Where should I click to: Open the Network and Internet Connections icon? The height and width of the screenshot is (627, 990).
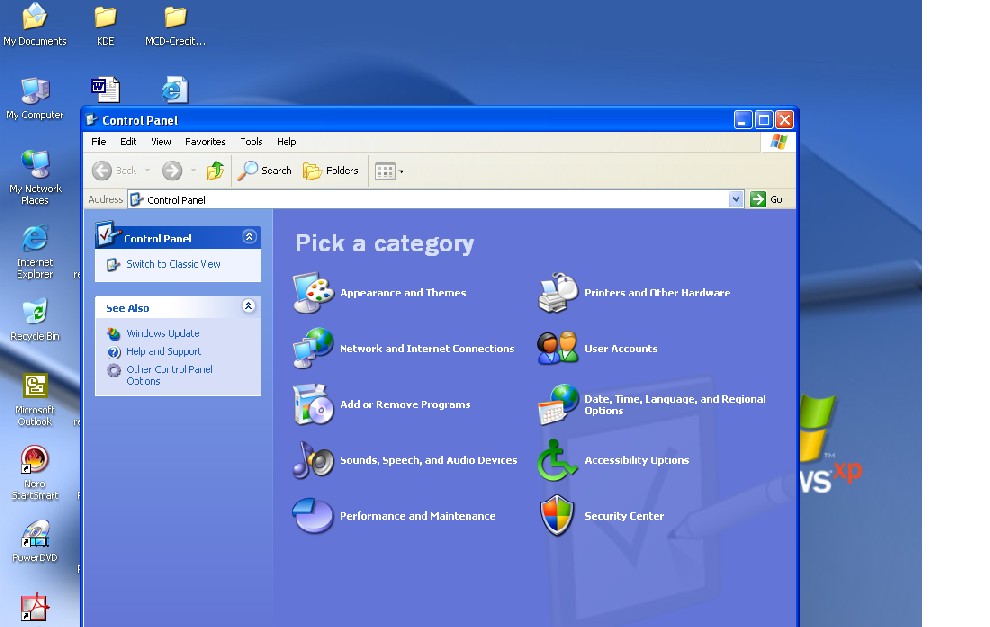pos(313,348)
